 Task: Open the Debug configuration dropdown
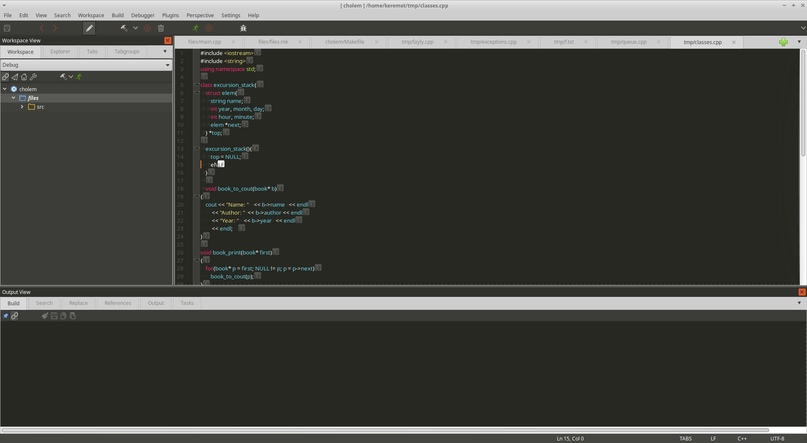click(x=86, y=65)
